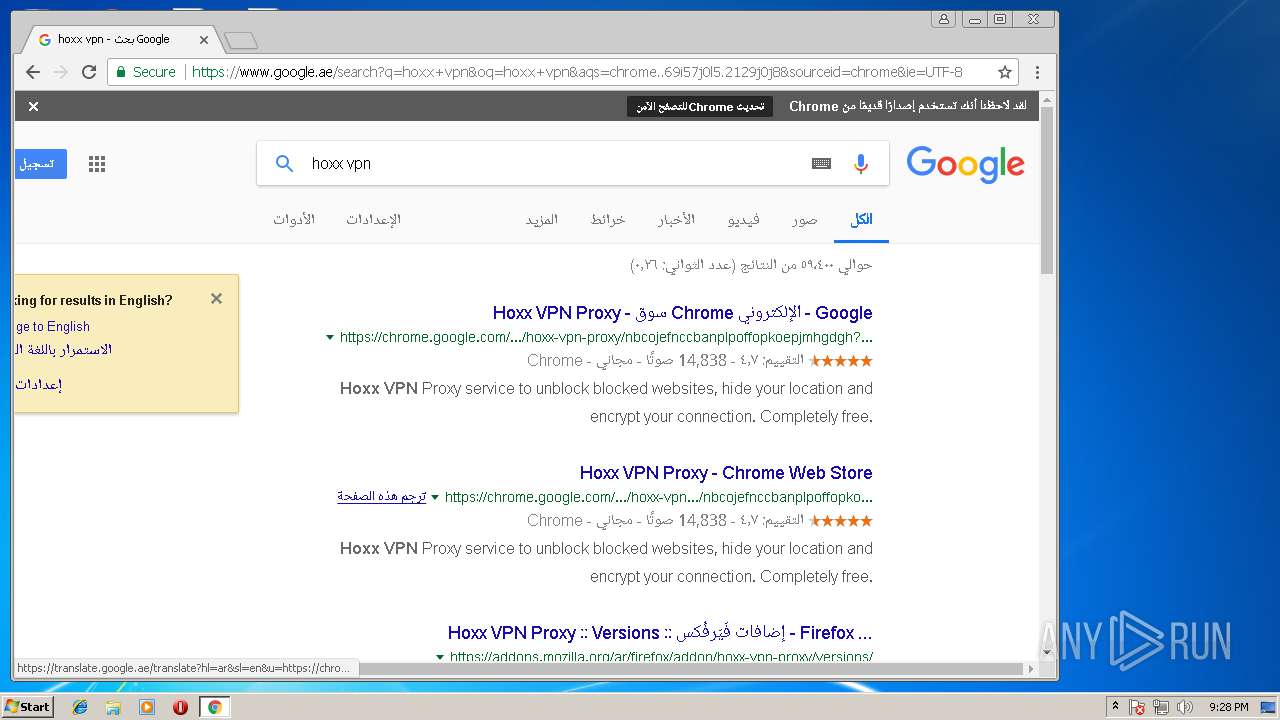Click the change to English link

pos(52,326)
